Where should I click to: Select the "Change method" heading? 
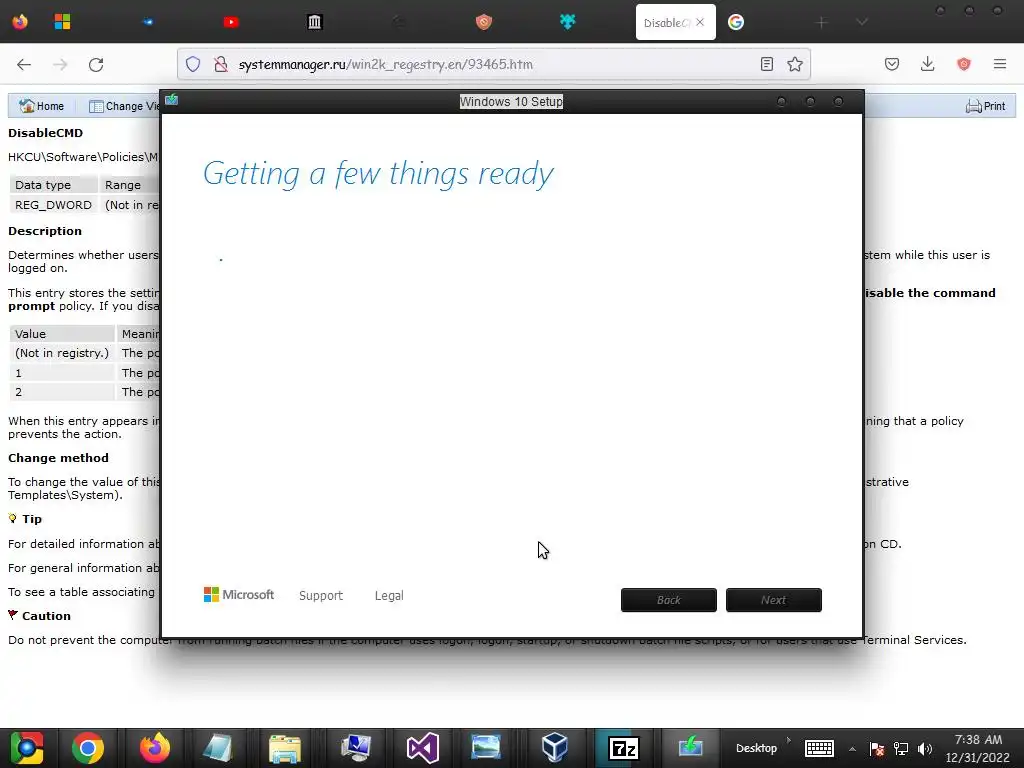click(58, 458)
